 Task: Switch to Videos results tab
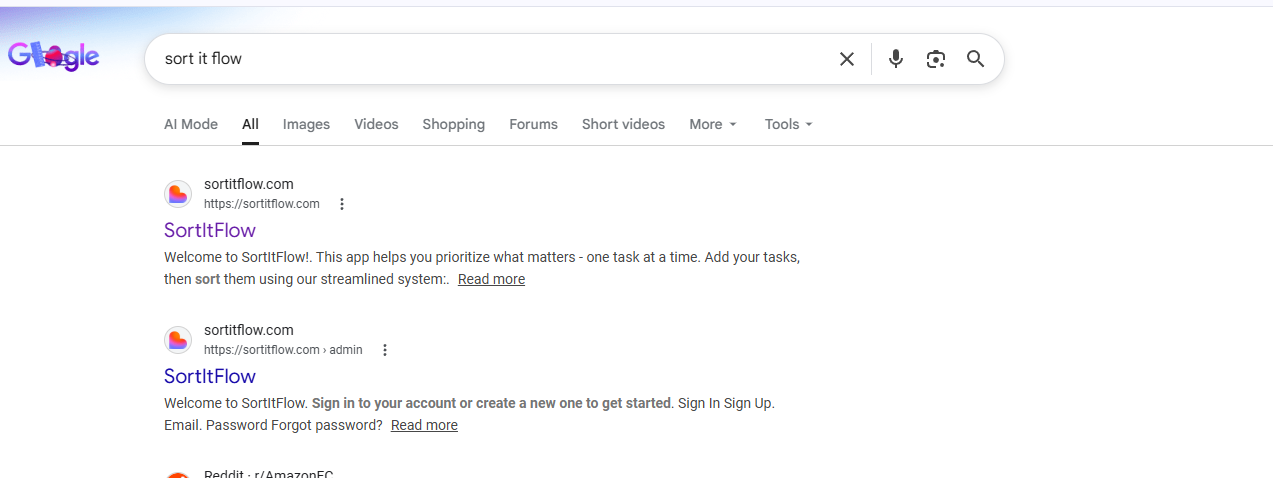[x=376, y=124]
